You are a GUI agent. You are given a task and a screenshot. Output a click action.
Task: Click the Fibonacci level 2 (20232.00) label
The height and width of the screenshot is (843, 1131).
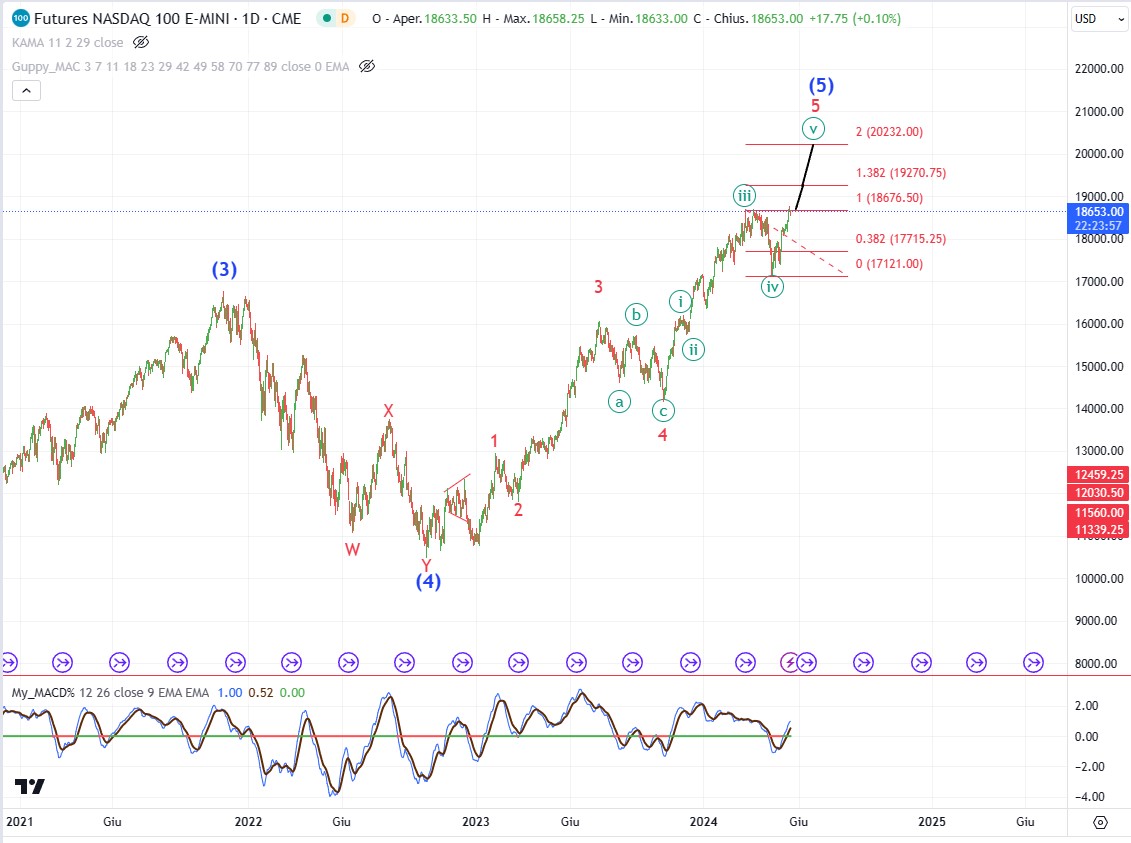coord(889,132)
